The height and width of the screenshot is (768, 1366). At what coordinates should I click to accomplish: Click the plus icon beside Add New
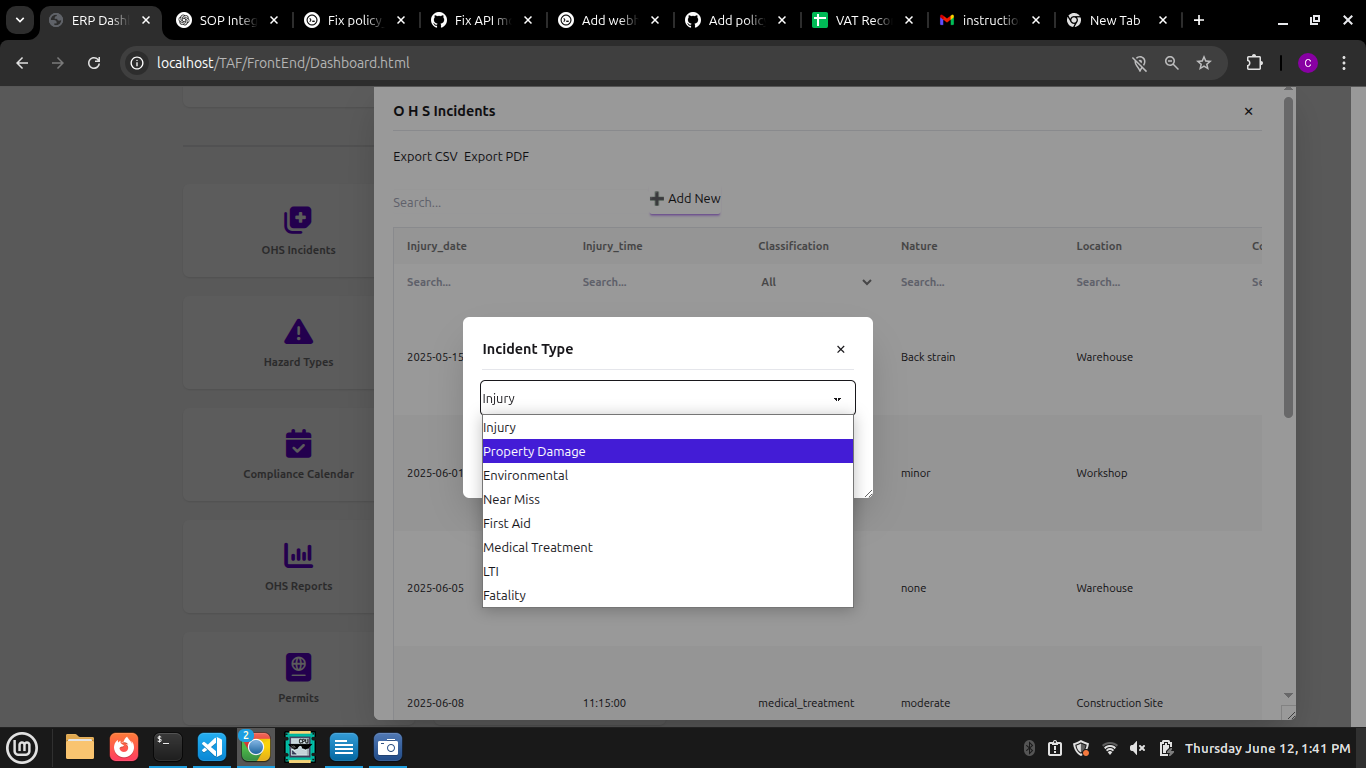657,199
